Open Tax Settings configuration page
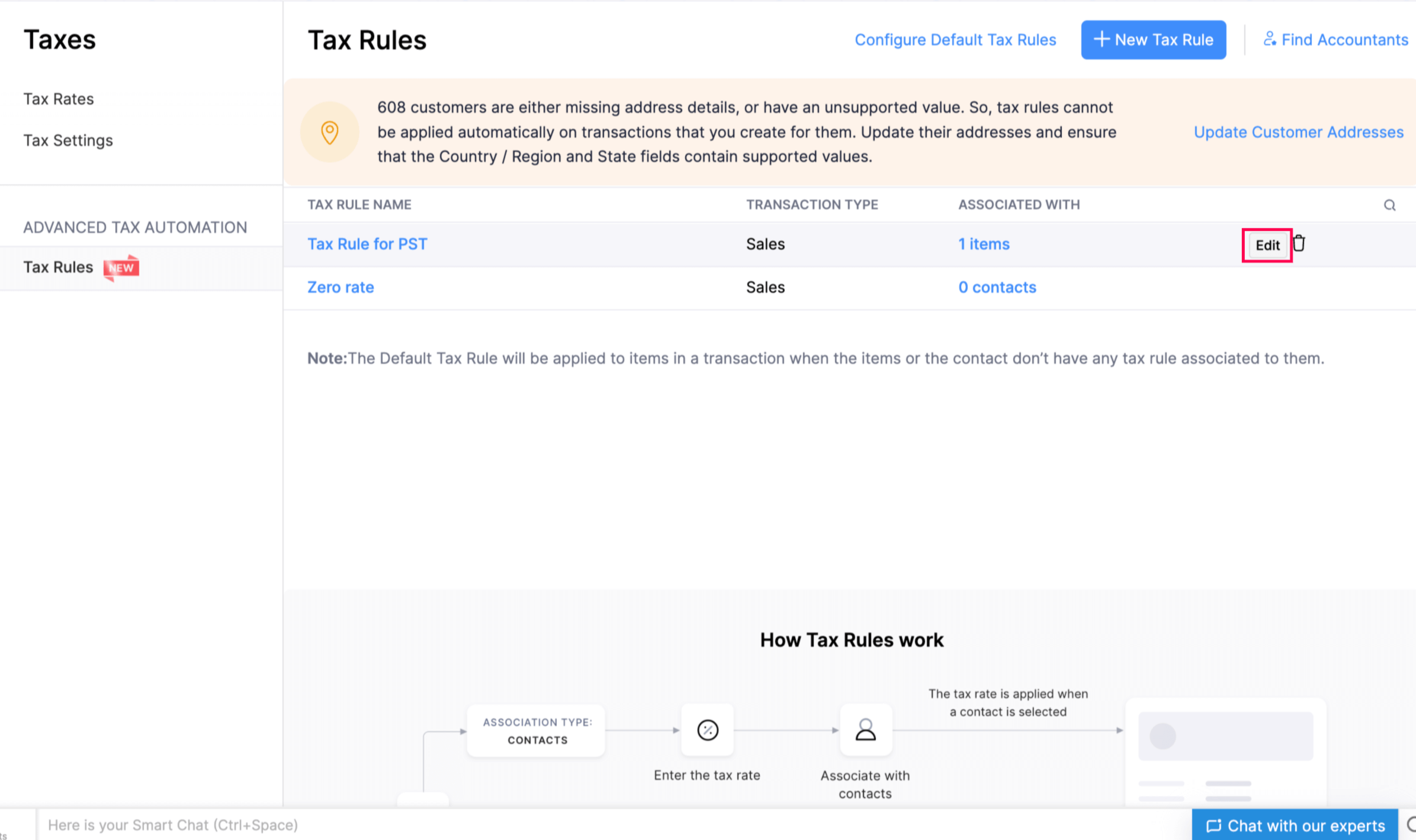This screenshot has width=1416, height=840. pyautogui.click(x=68, y=140)
